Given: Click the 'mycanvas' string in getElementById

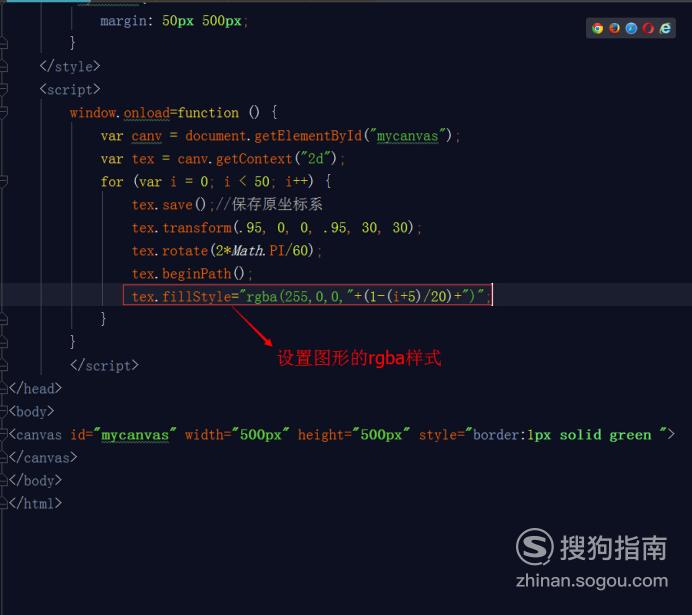Looking at the screenshot, I should point(407,136).
